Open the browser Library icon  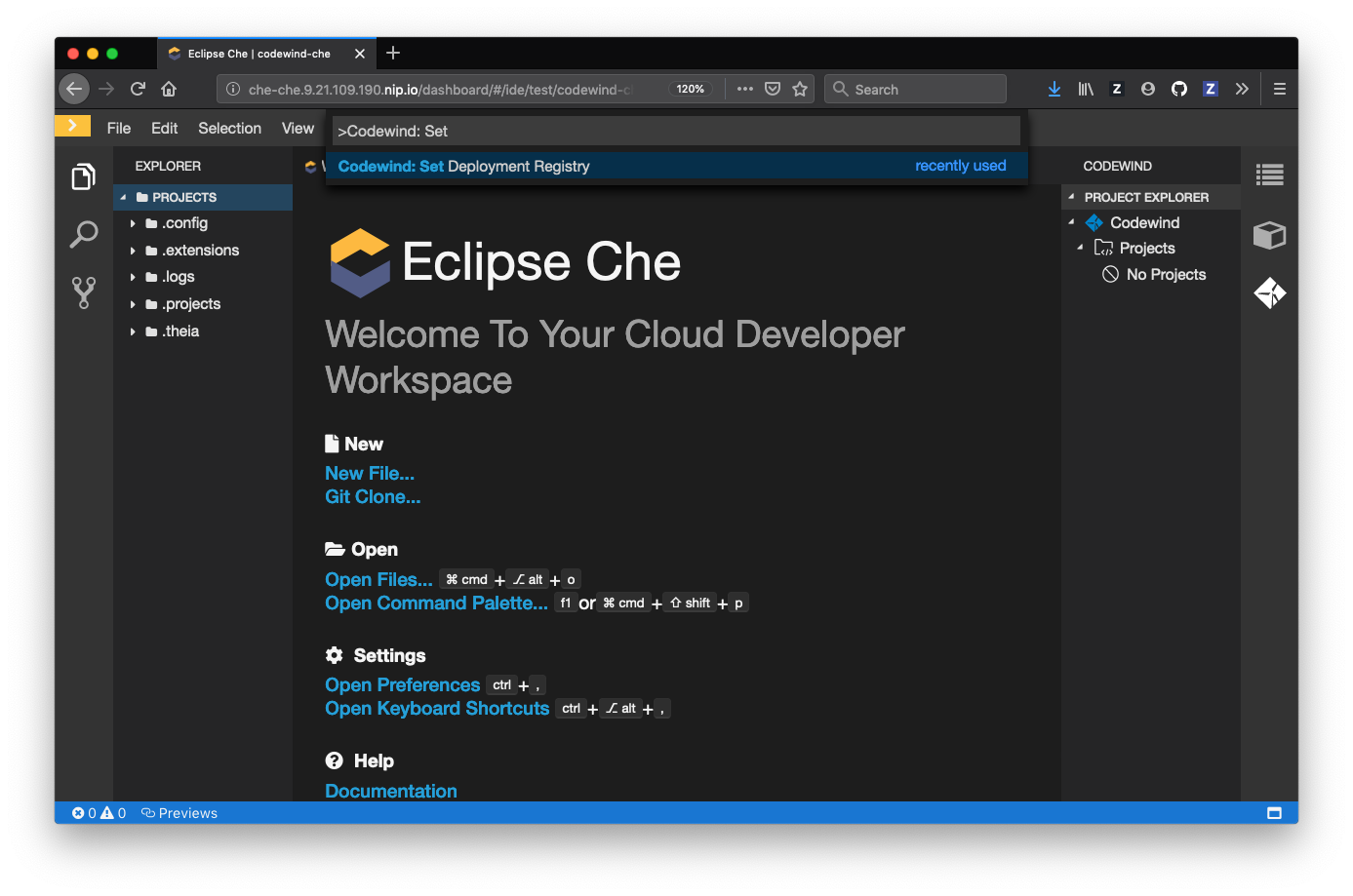(1086, 89)
